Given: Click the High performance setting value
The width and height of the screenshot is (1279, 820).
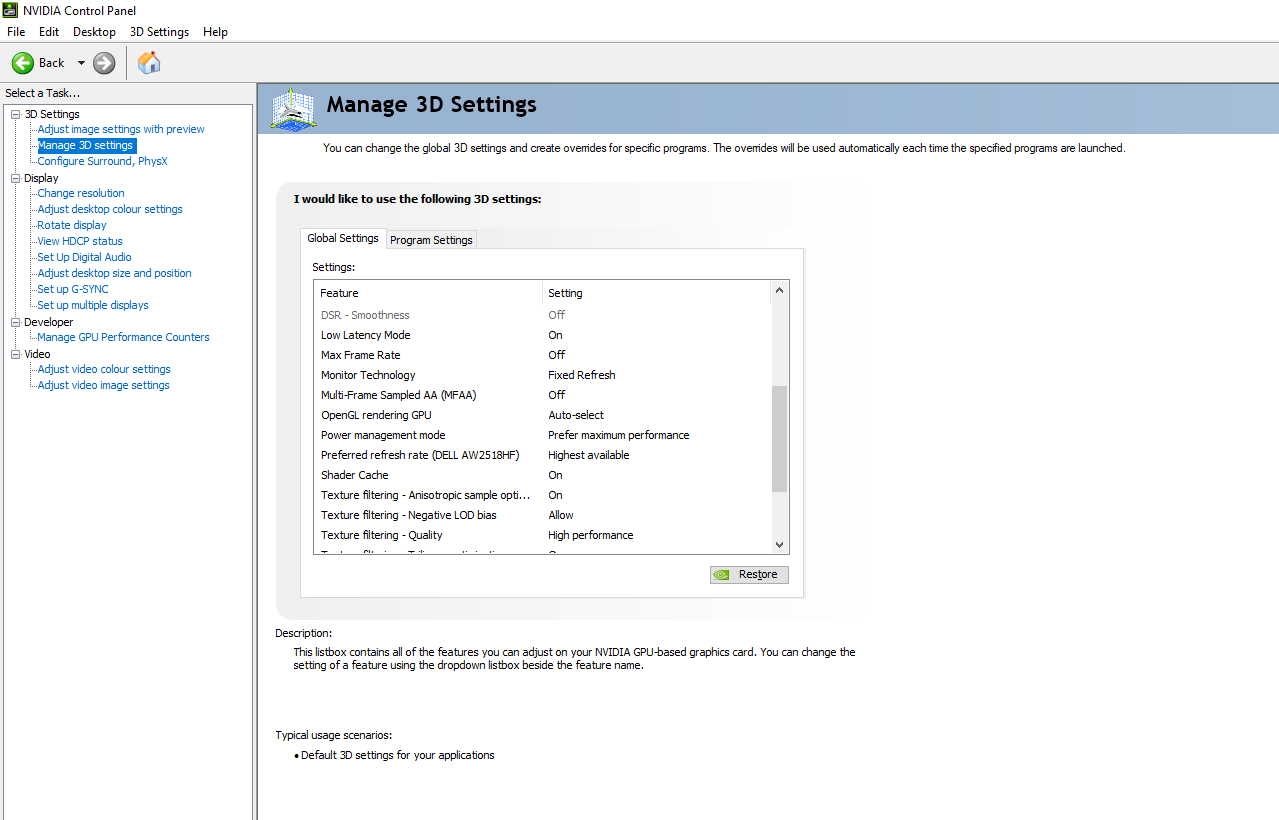Looking at the screenshot, I should [590, 535].
